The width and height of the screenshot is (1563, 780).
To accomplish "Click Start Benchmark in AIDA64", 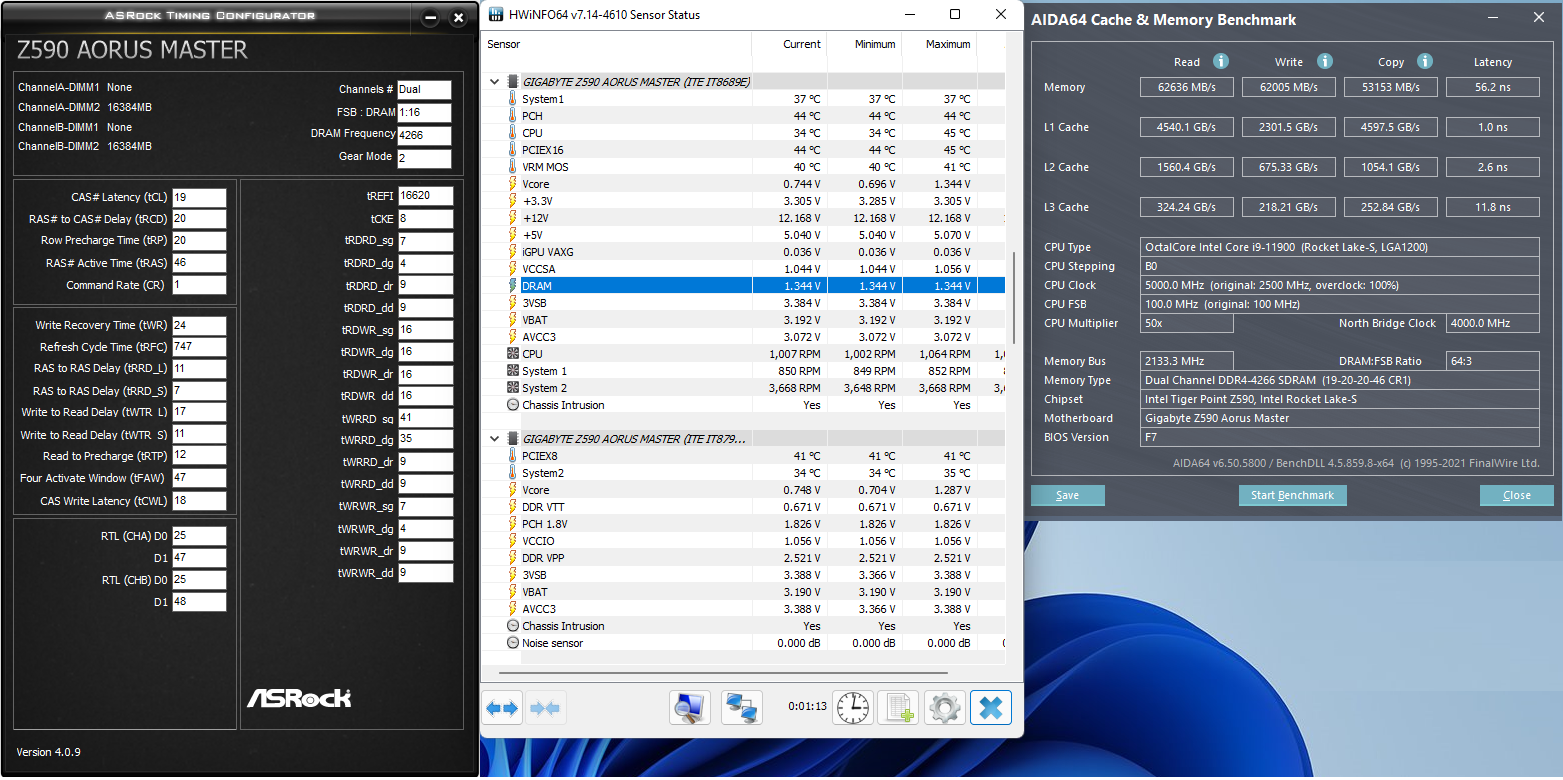I will [x=1293, y=495].
